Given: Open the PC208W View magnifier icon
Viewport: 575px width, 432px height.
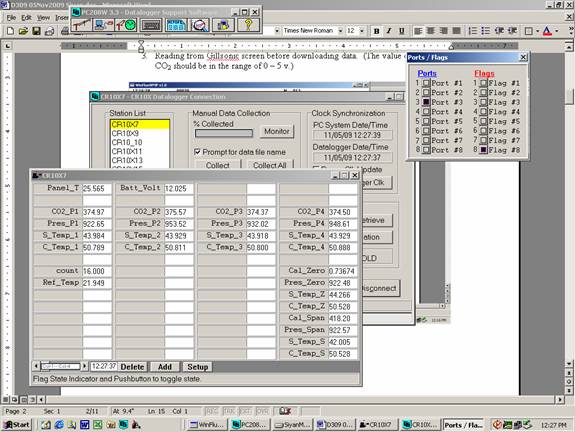Looking at the screenshot, I should point(200,25).
